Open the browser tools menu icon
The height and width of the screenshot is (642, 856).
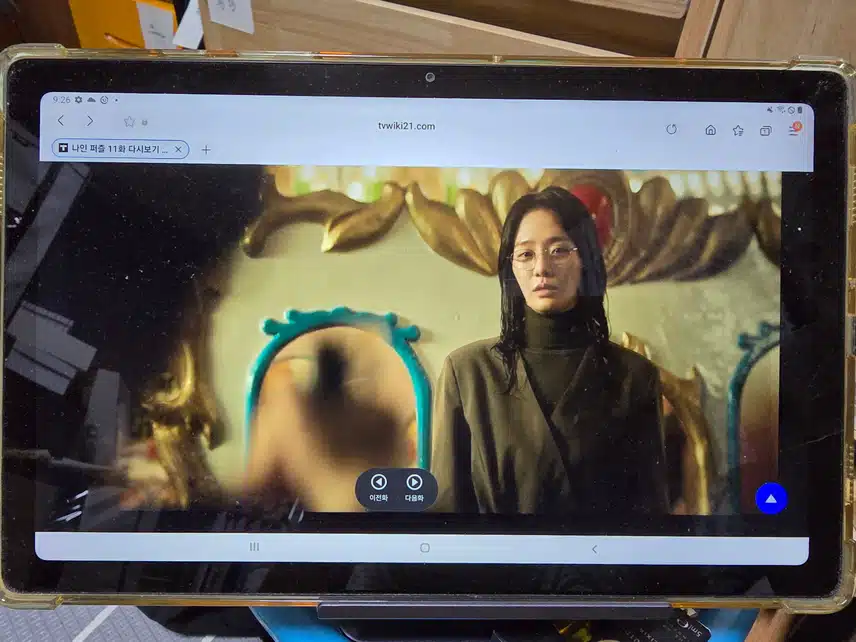pyautogui.click(x=794, y=129)
